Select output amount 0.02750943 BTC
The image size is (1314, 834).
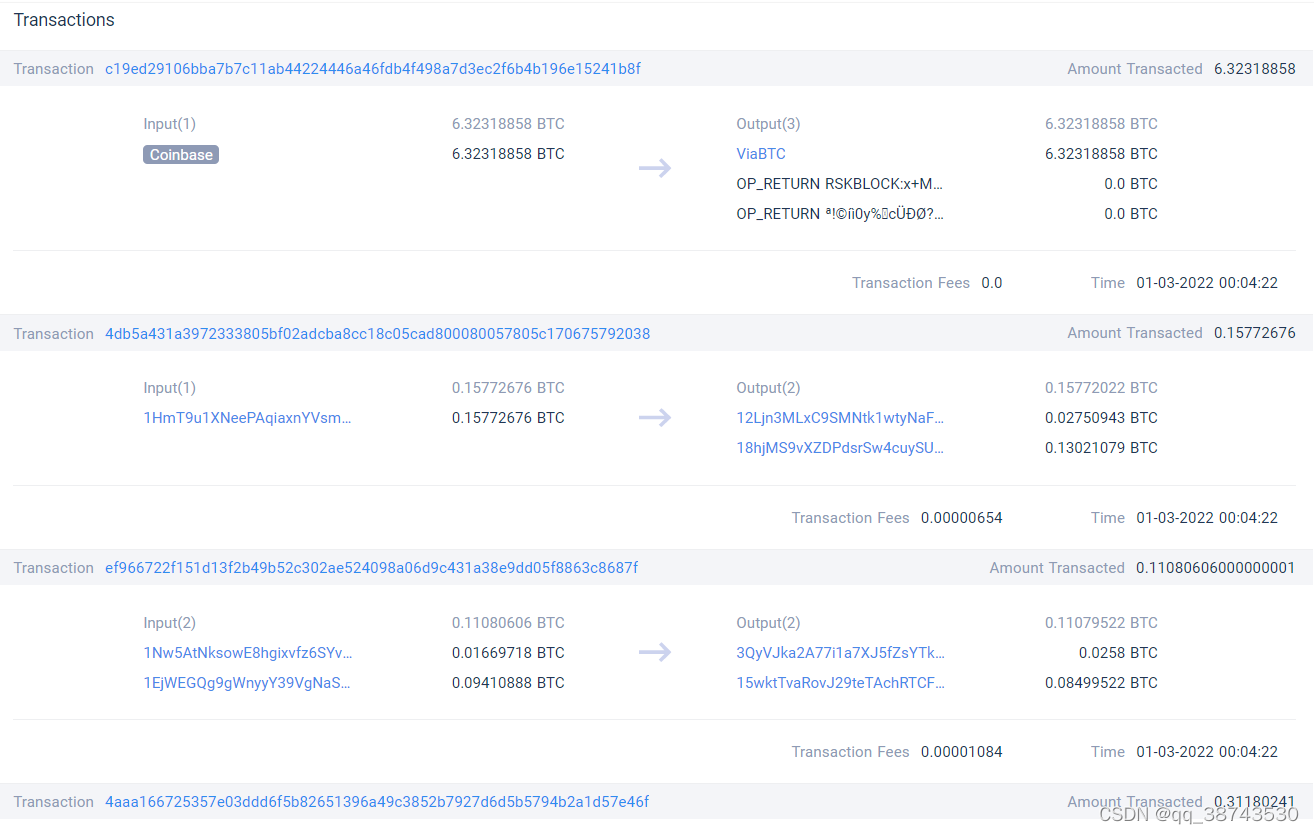[1101, 418]
